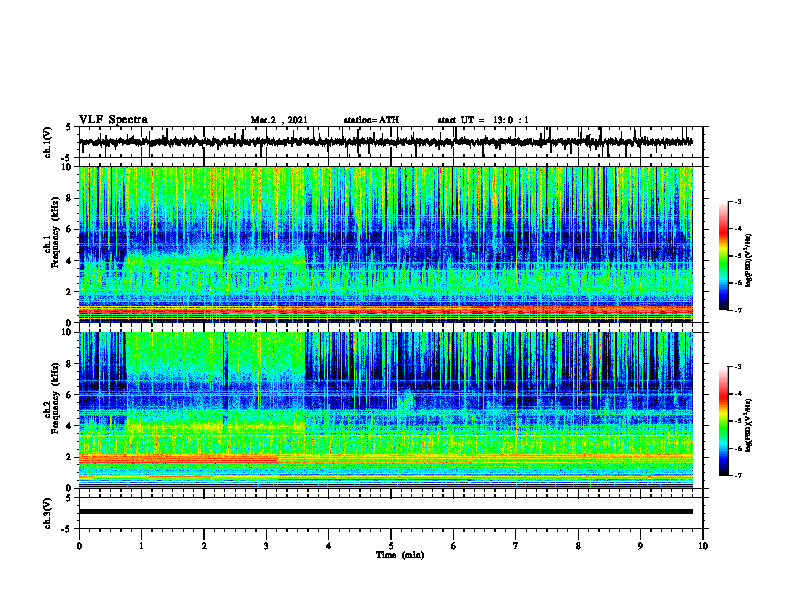
Task: Click the "8" tick on the Time axis
Action: pyautogui.click(x=578, y=546)
